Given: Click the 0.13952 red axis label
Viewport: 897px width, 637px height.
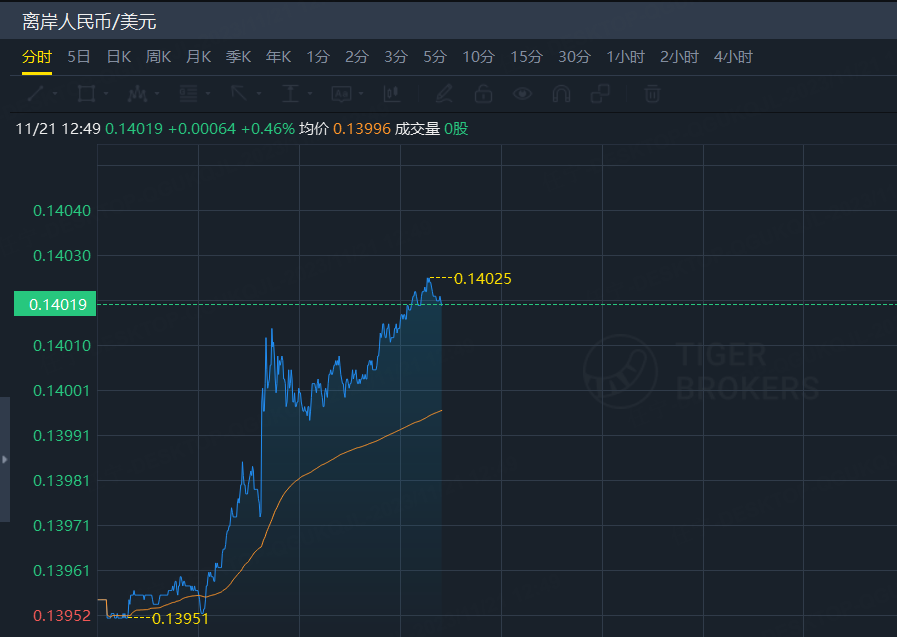Looking at the screenshot, I should coord(62,616).
